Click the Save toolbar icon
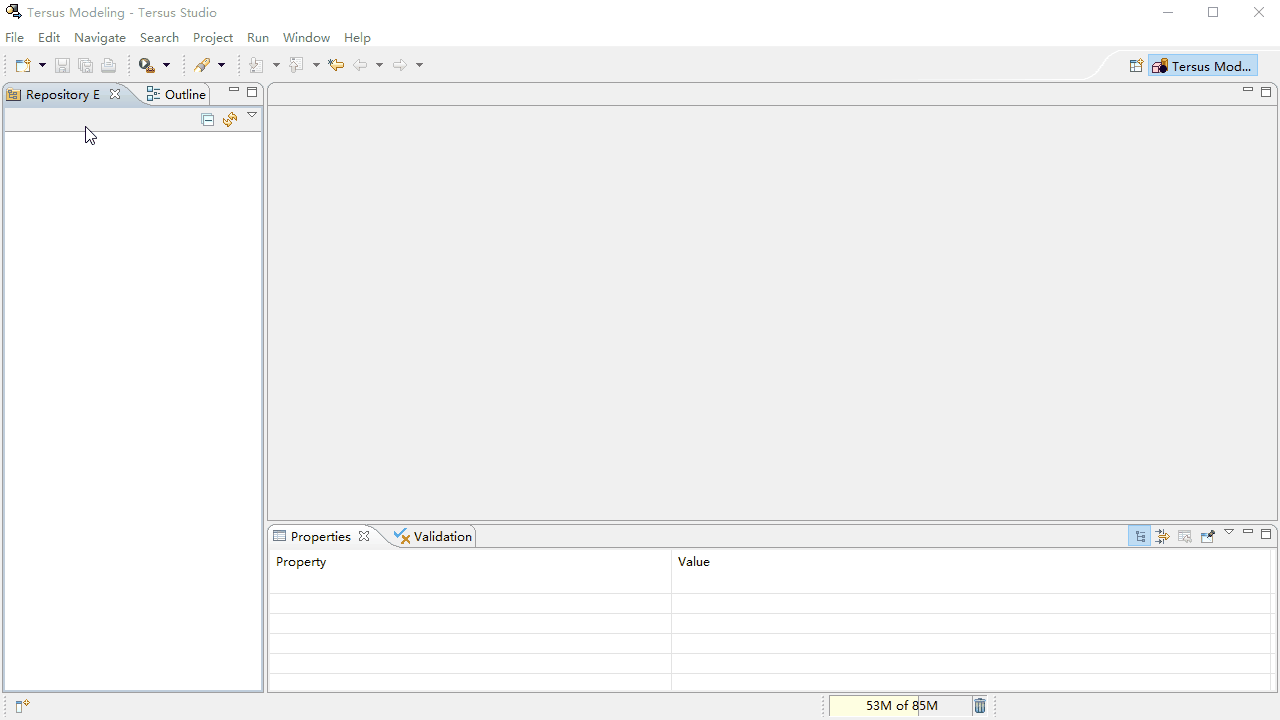Image resolution: width=1280 pixels, height=720 pixels. point(62,65)
